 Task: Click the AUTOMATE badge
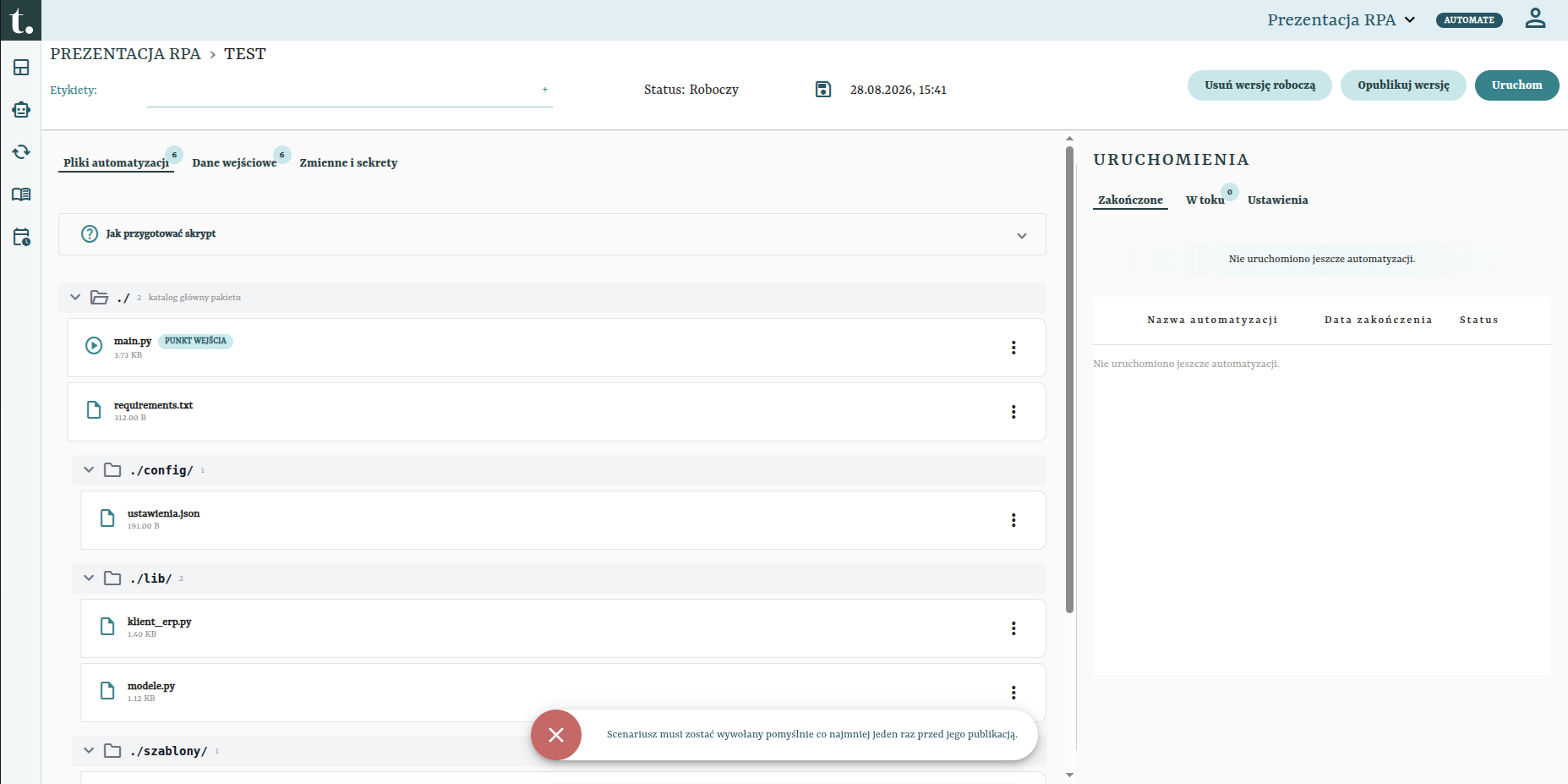[1469, 19]
